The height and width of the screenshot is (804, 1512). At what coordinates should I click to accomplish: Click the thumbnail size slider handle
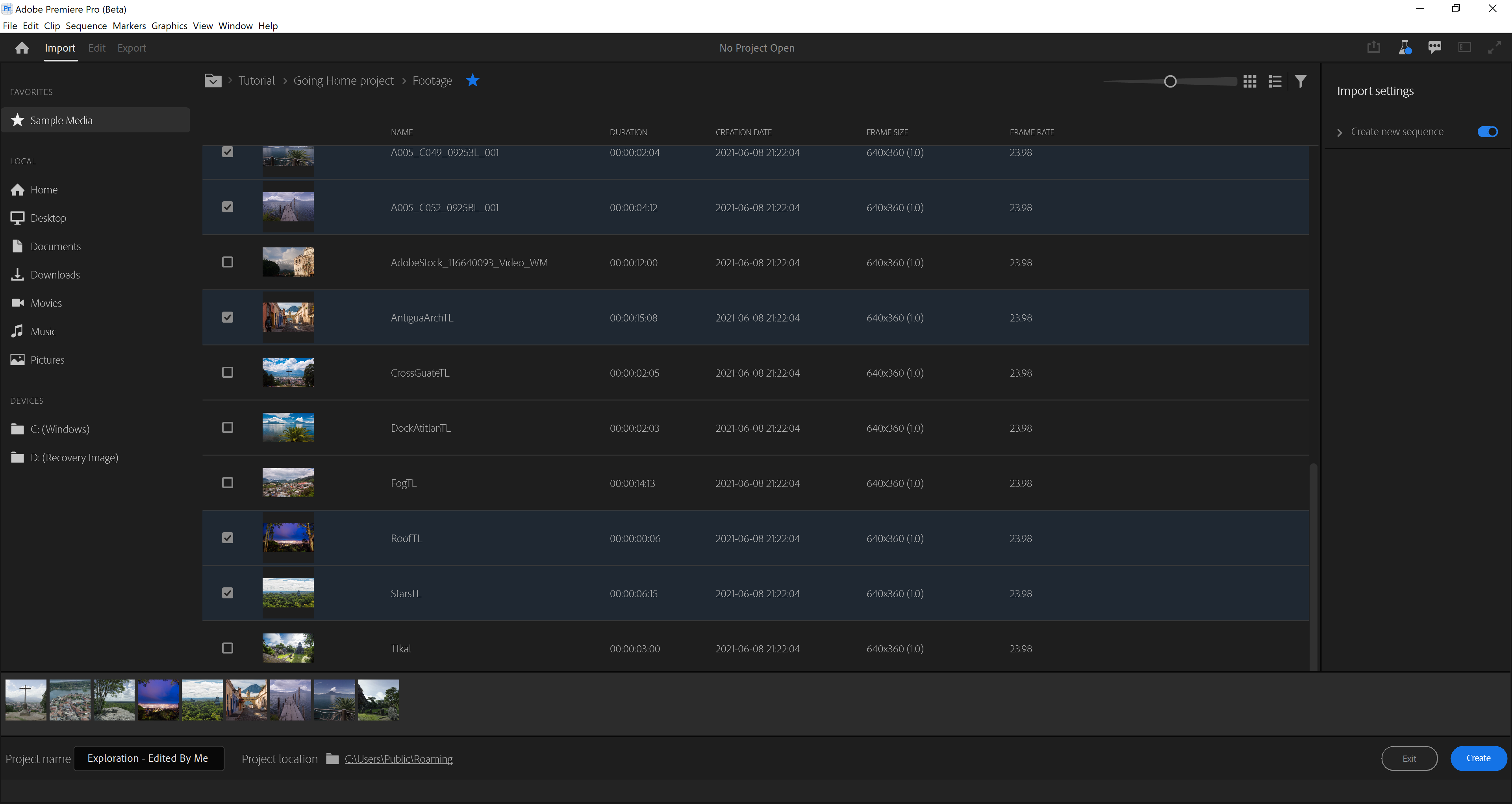[x=1170, y=82]
